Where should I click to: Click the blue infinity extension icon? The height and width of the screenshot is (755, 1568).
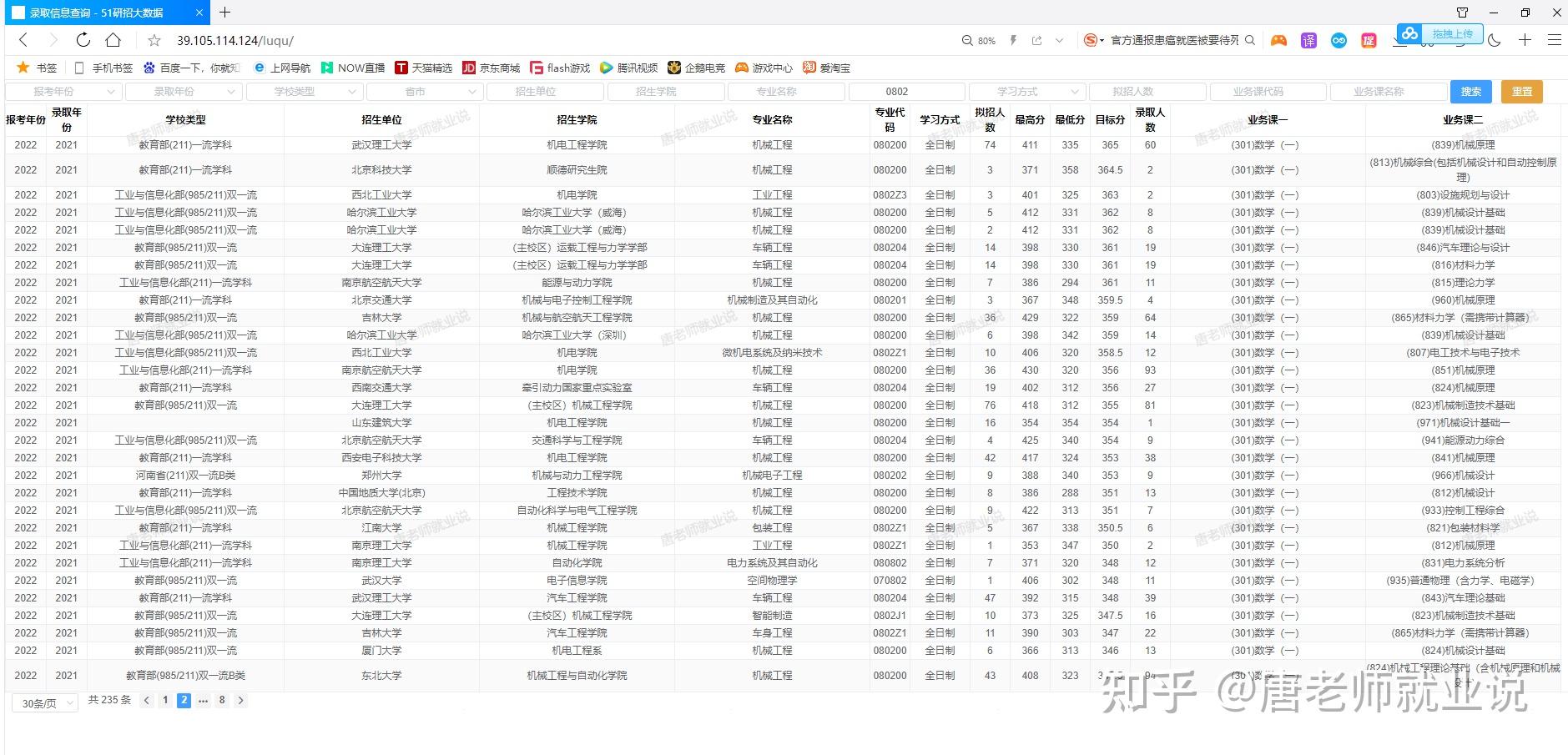tap(1339, 40)
